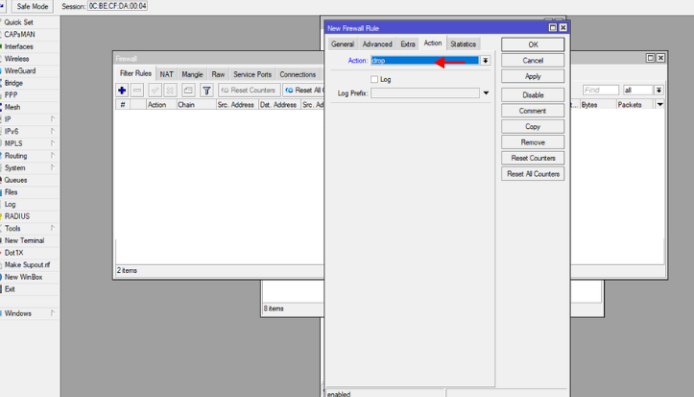Expand the table columns dropdown arrow
Viewport: 694px width, 397px height.
(x=660, y=104)
